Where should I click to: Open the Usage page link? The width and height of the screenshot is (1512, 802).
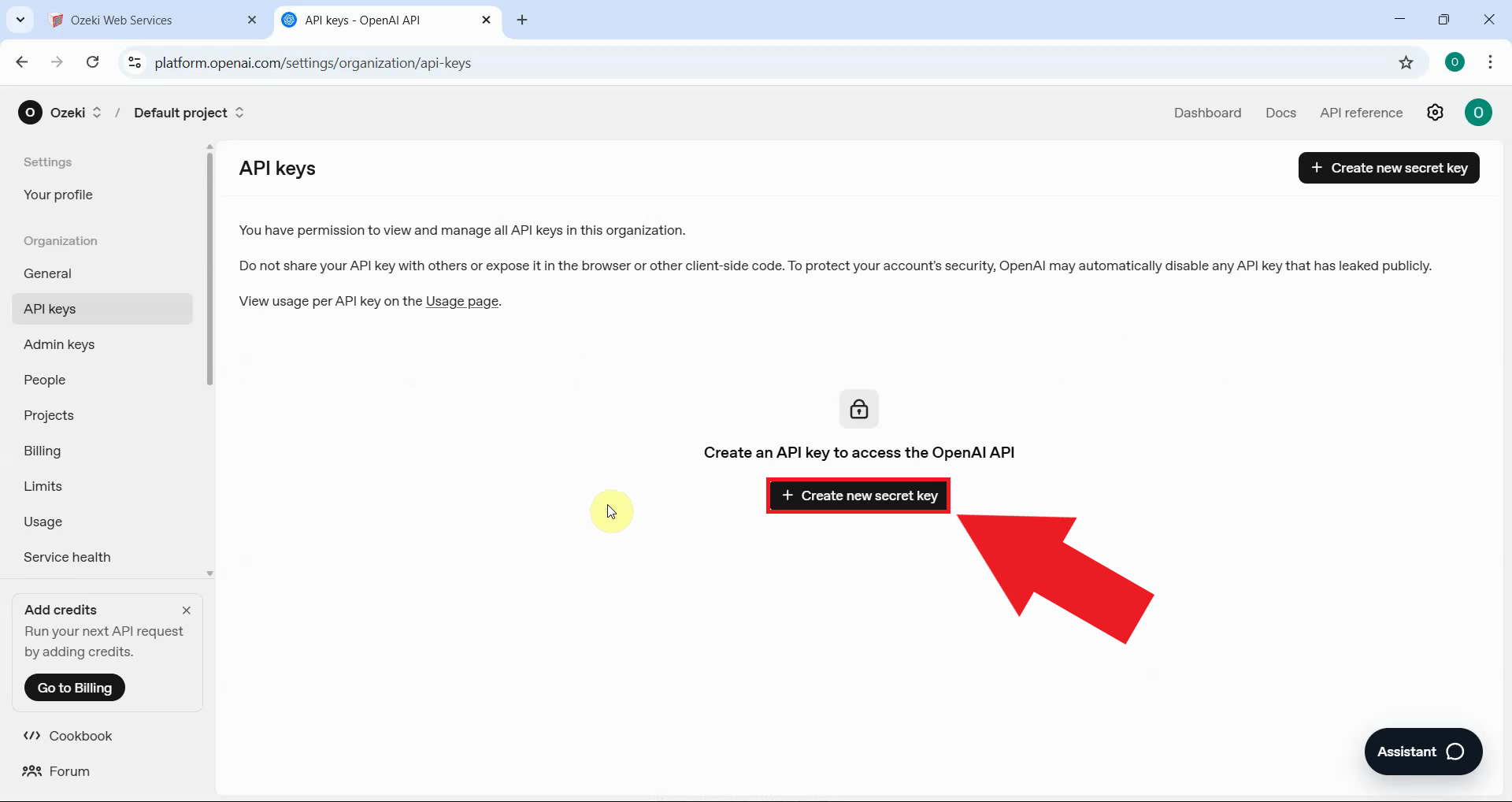click(x=461, y=301)
